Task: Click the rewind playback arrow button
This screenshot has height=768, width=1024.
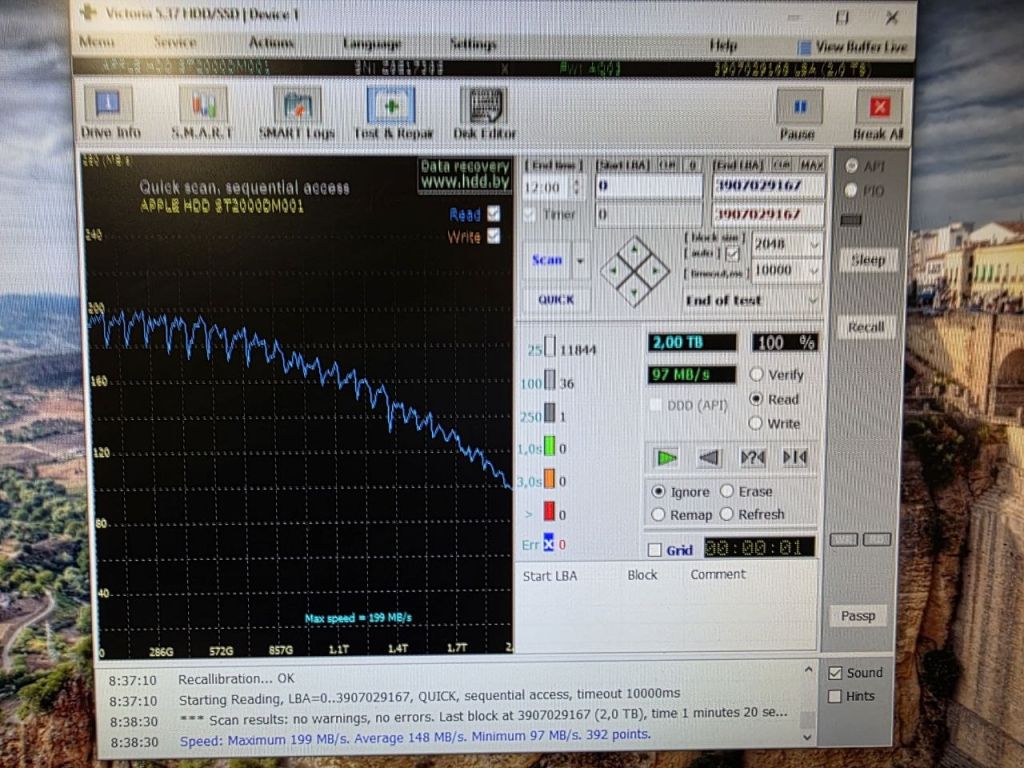Action: coord(709,458)
